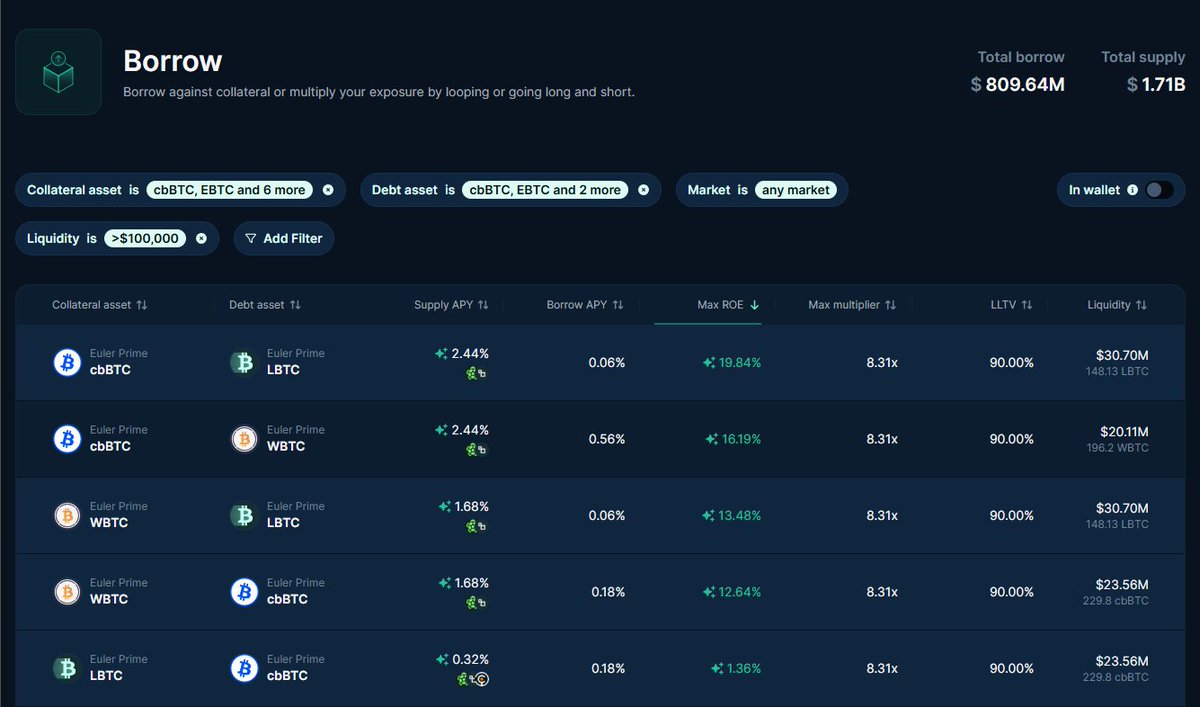The image size is (1200, 707).
Task: Click rewards icons under 1.68% in WBTC/LBTC row
Action: pos(477,526)
